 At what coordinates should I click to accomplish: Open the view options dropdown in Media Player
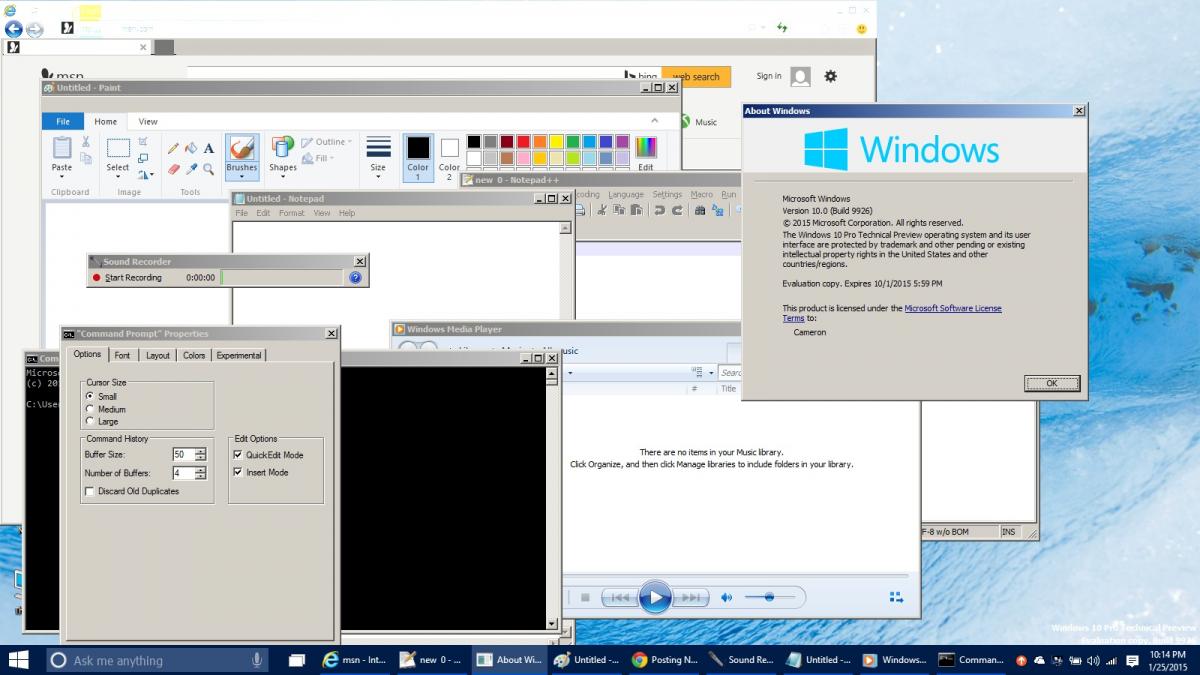(x=711, y=373)
